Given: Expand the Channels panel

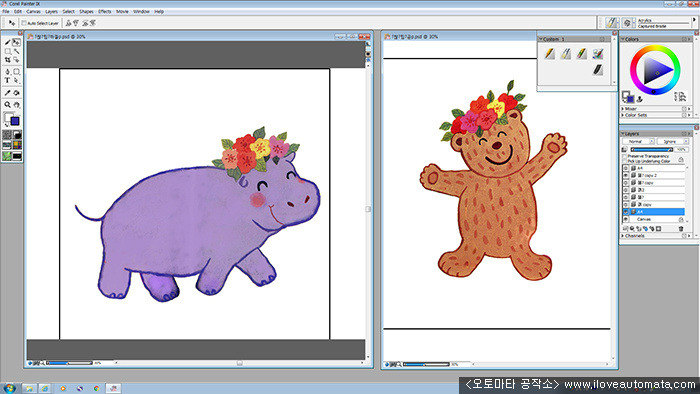Looking at the screenshot, I should point(623,236).
